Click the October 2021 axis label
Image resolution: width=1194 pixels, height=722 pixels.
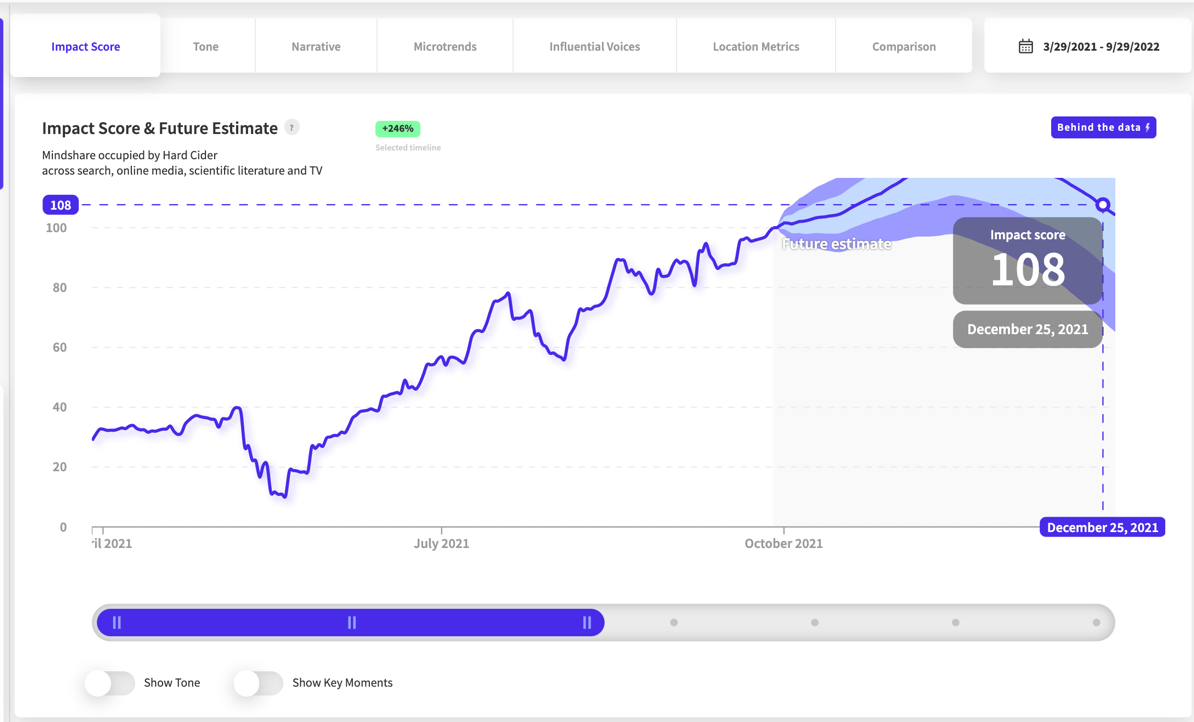(784, 544)
